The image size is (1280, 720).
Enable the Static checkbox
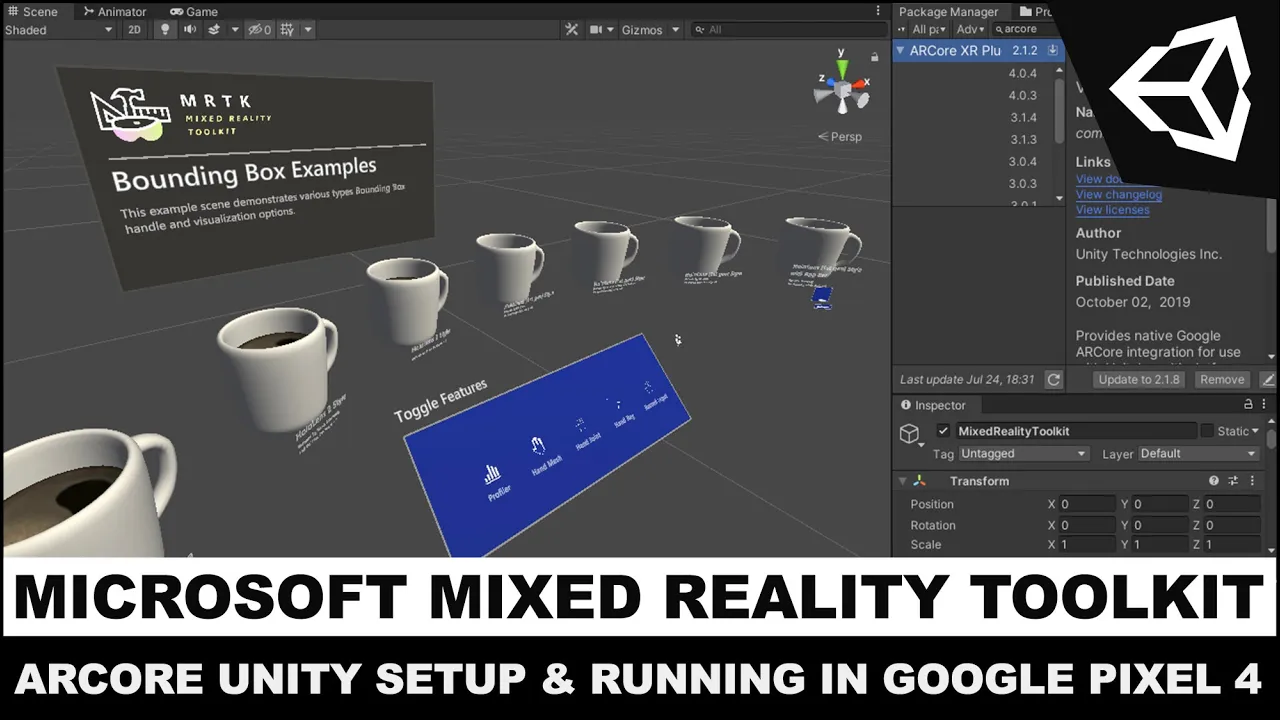[x=1207, y=431]
